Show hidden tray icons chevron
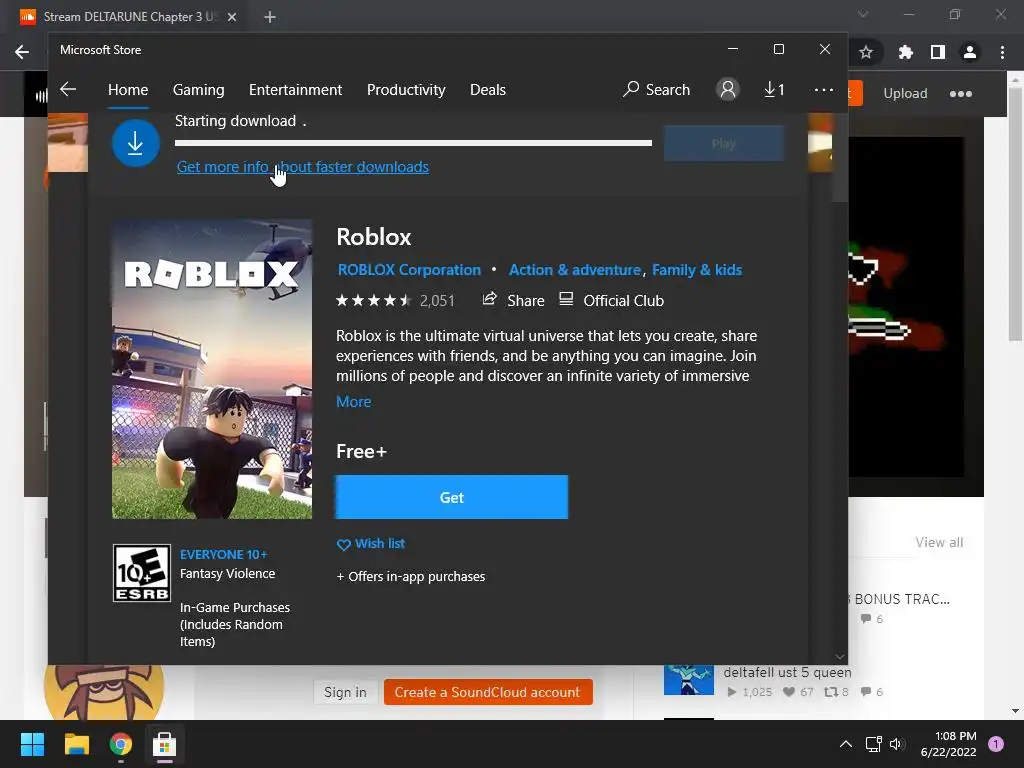The width and height of the screenshot is (1024, 768). 846,744
